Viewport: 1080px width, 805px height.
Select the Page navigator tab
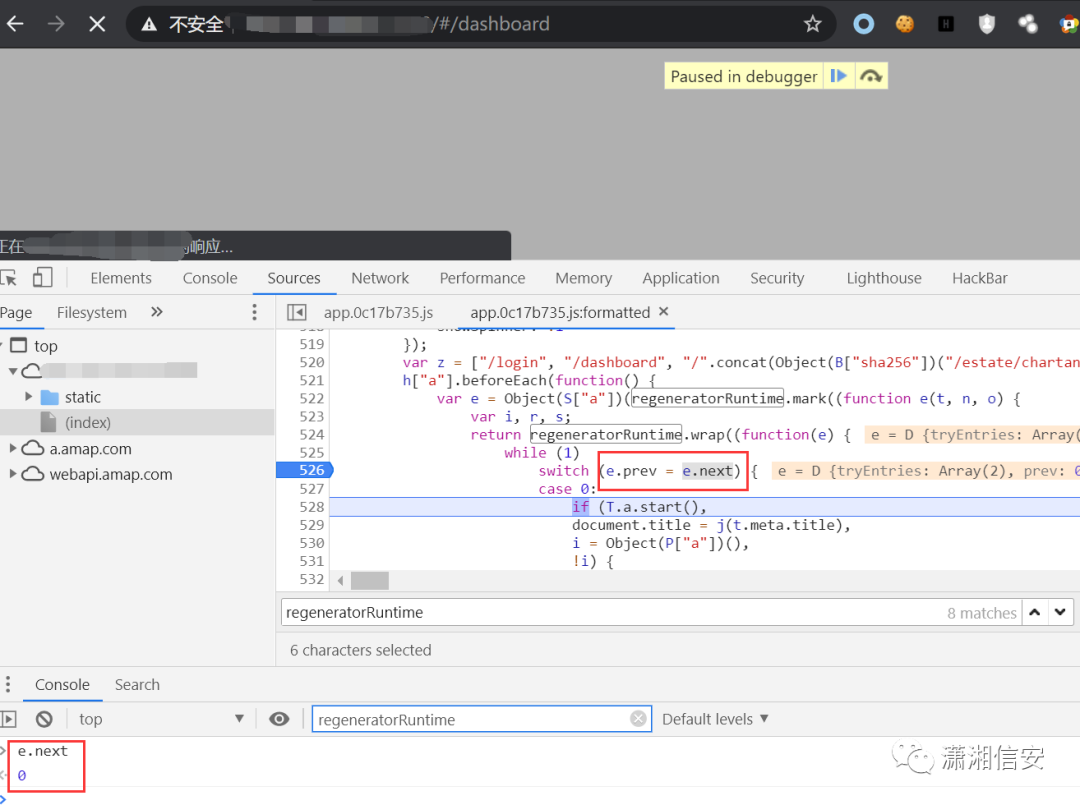click(16, 313)
